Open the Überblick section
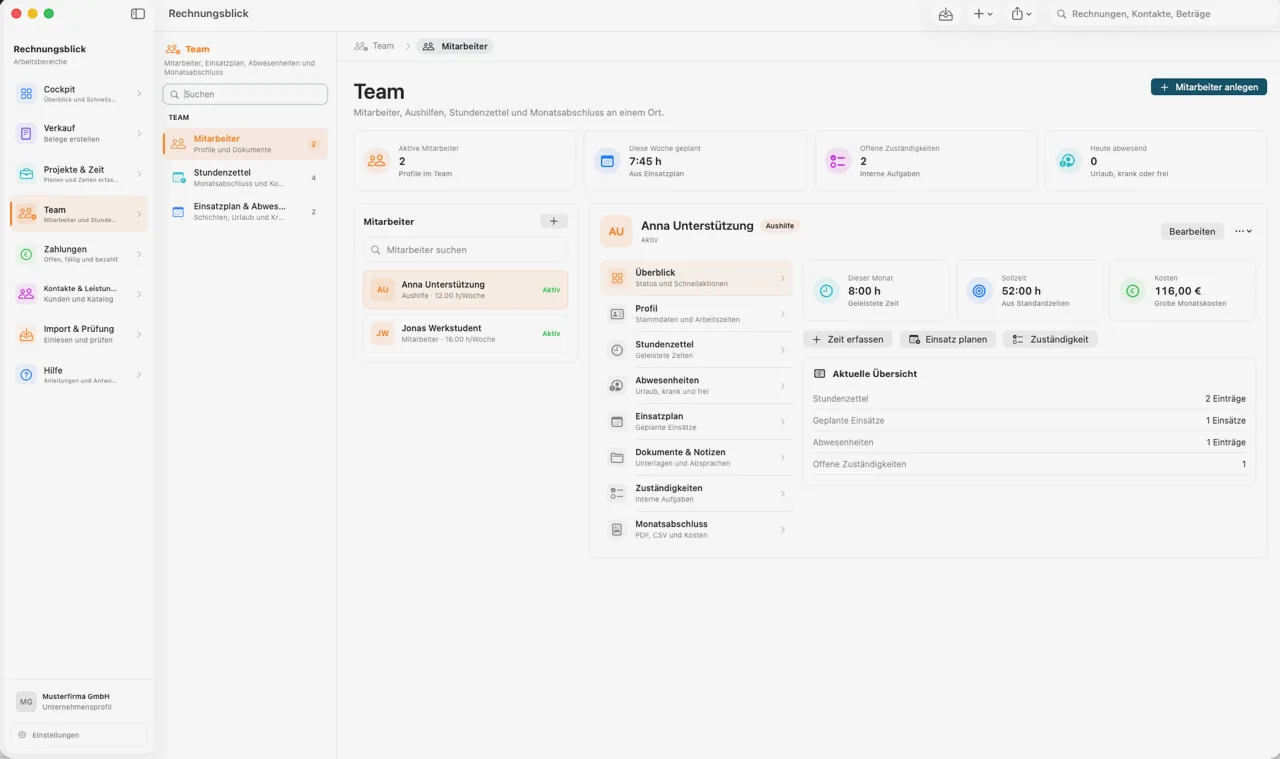This screenshot has height=759, width=1280. [696, 278]
